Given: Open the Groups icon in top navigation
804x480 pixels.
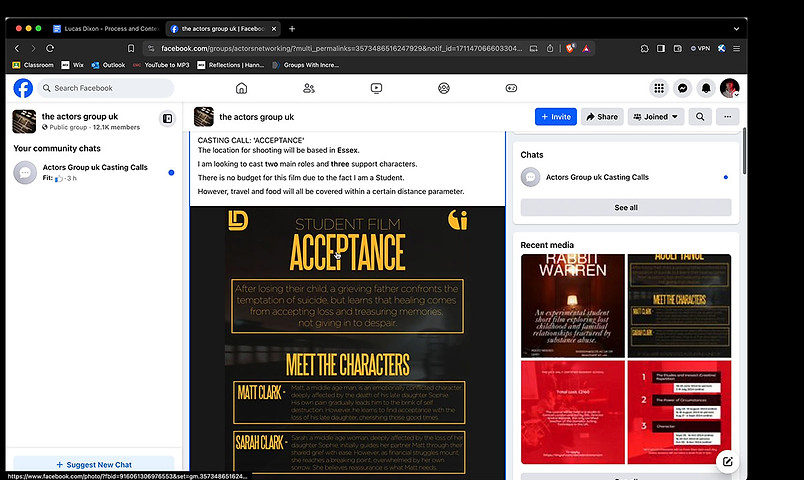Looking at the screenshot, I should coord(444,88).
